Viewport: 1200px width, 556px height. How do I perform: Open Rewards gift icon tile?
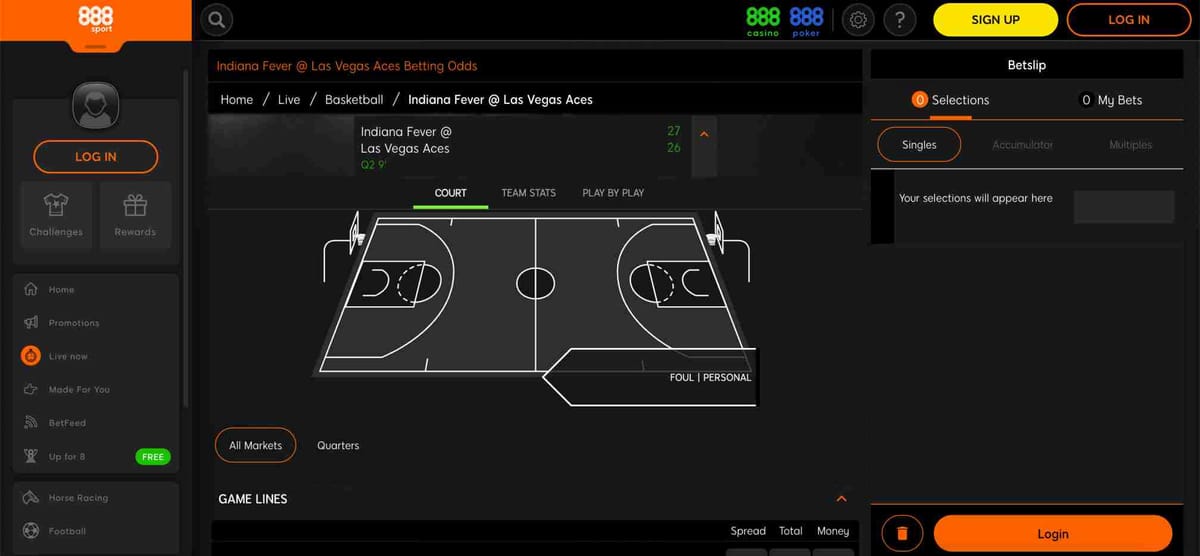(135, 215)
